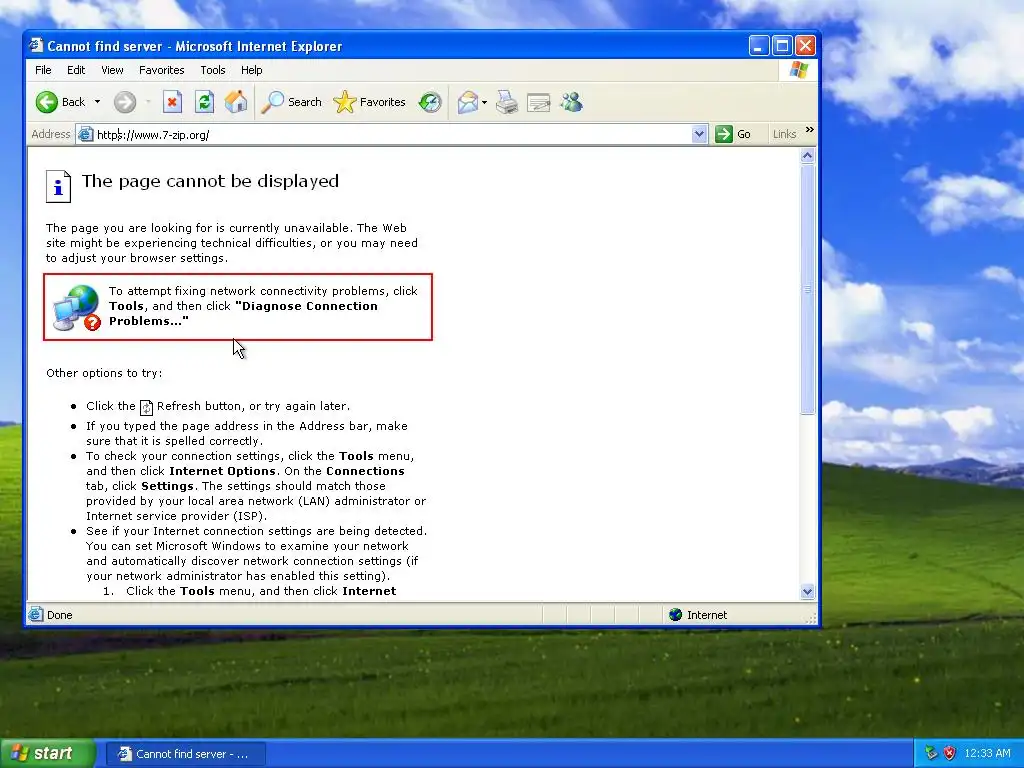
Task: Close the Internet Explorer window
Action: click(x=805, y=46)
